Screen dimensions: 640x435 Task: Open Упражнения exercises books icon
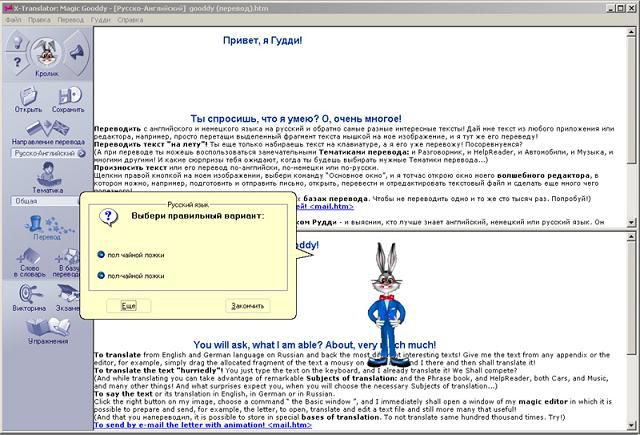point(44,328)
